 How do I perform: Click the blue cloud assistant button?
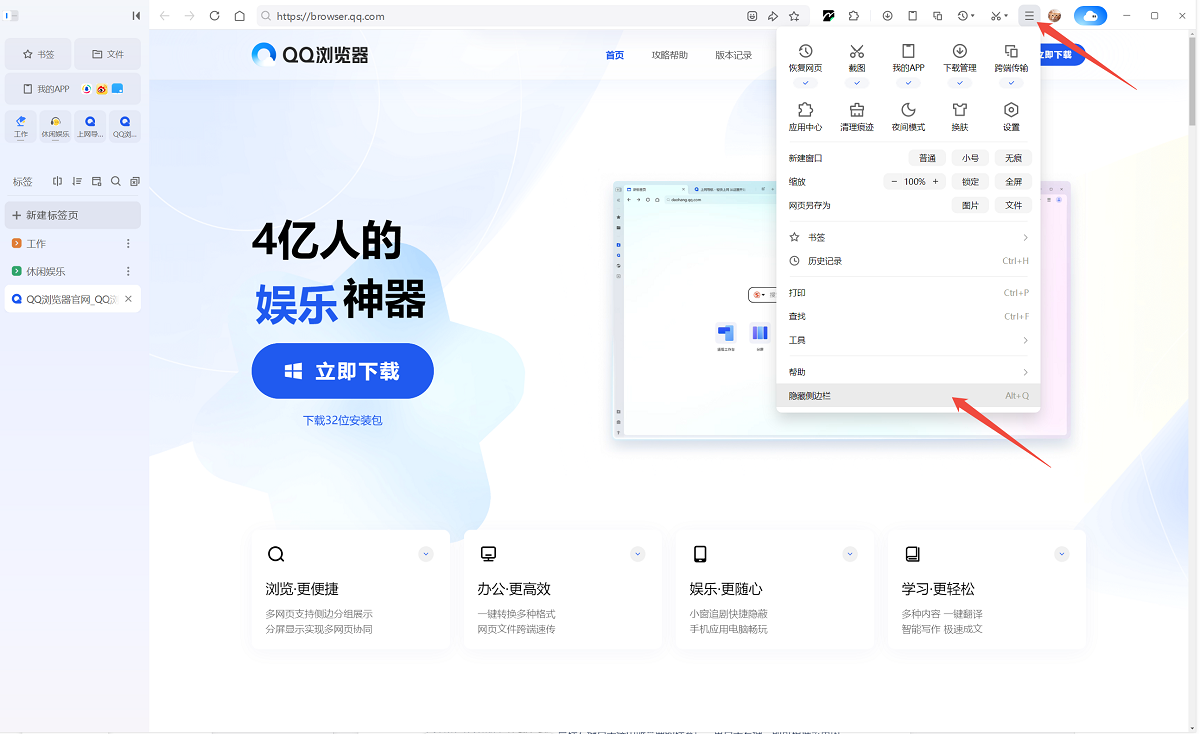point(1090,16)
